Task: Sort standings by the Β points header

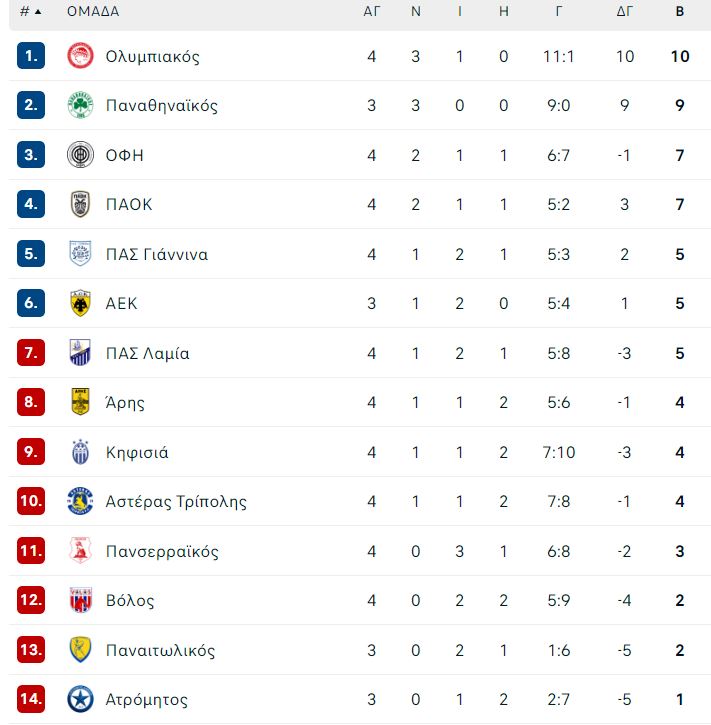Action: tap(680, 11)
